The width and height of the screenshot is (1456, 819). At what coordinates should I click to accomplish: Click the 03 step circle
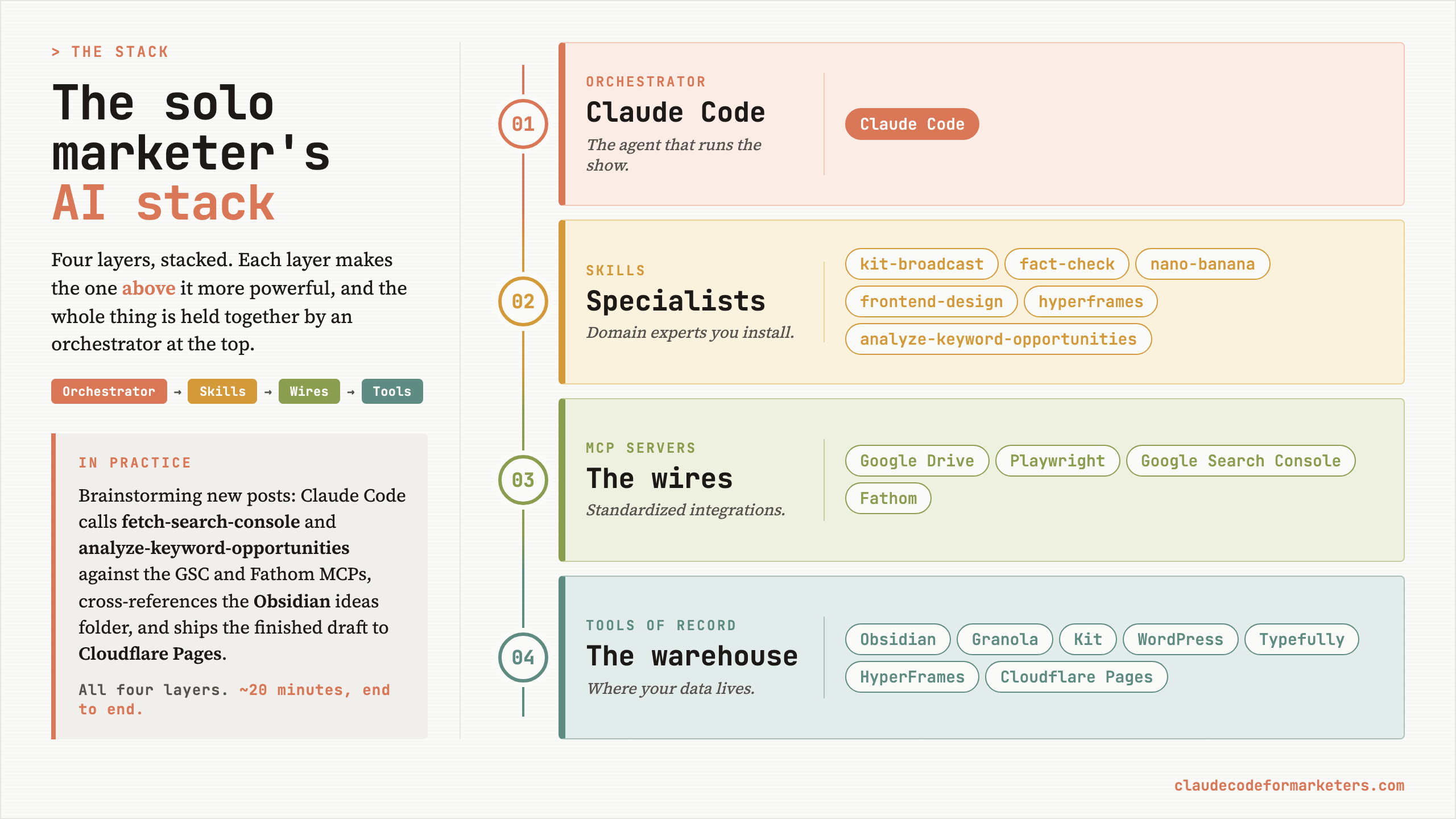(523, 480)
